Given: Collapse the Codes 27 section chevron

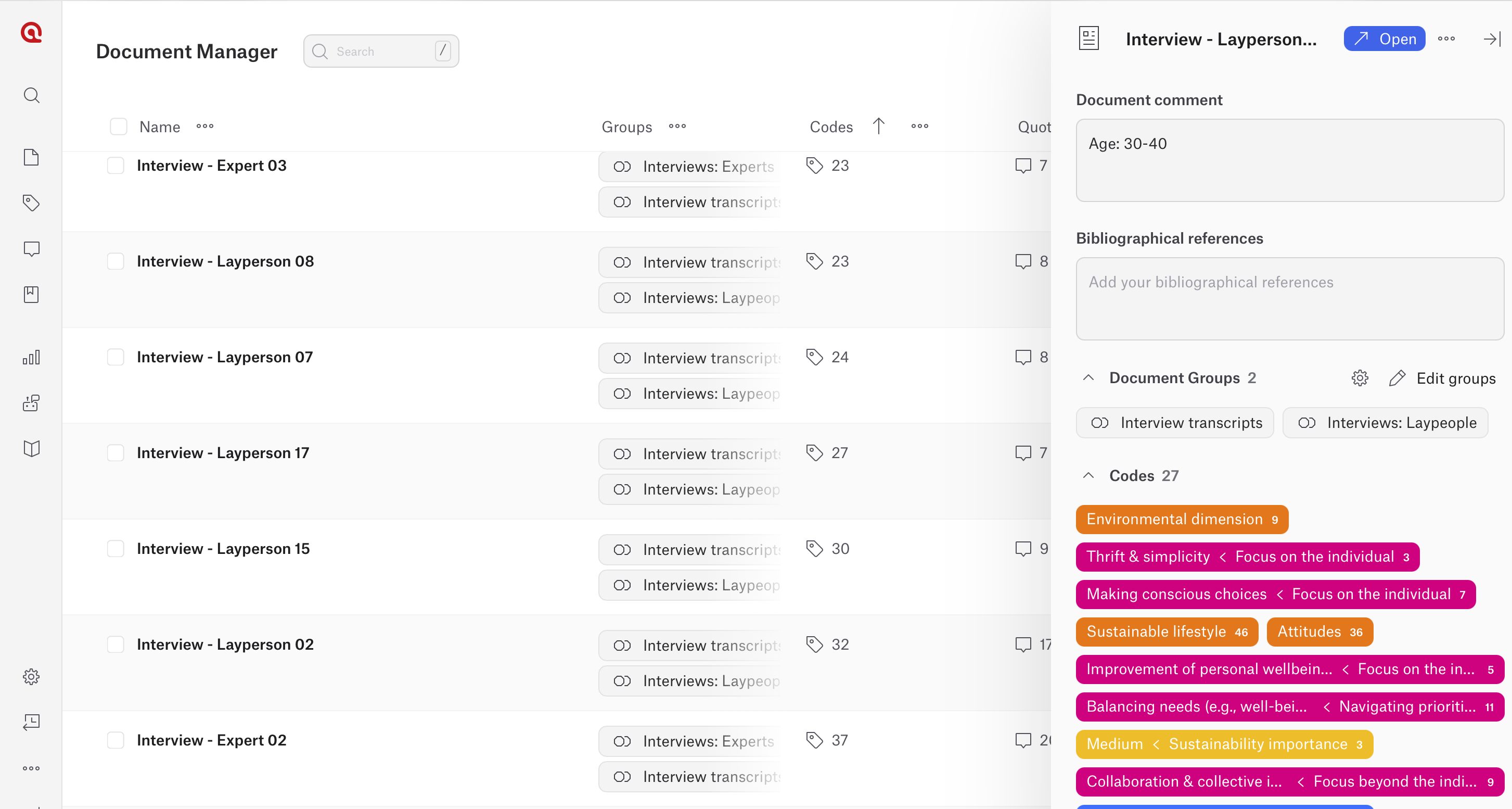Looking at the screenshot, I should [x=1088, y=475].
